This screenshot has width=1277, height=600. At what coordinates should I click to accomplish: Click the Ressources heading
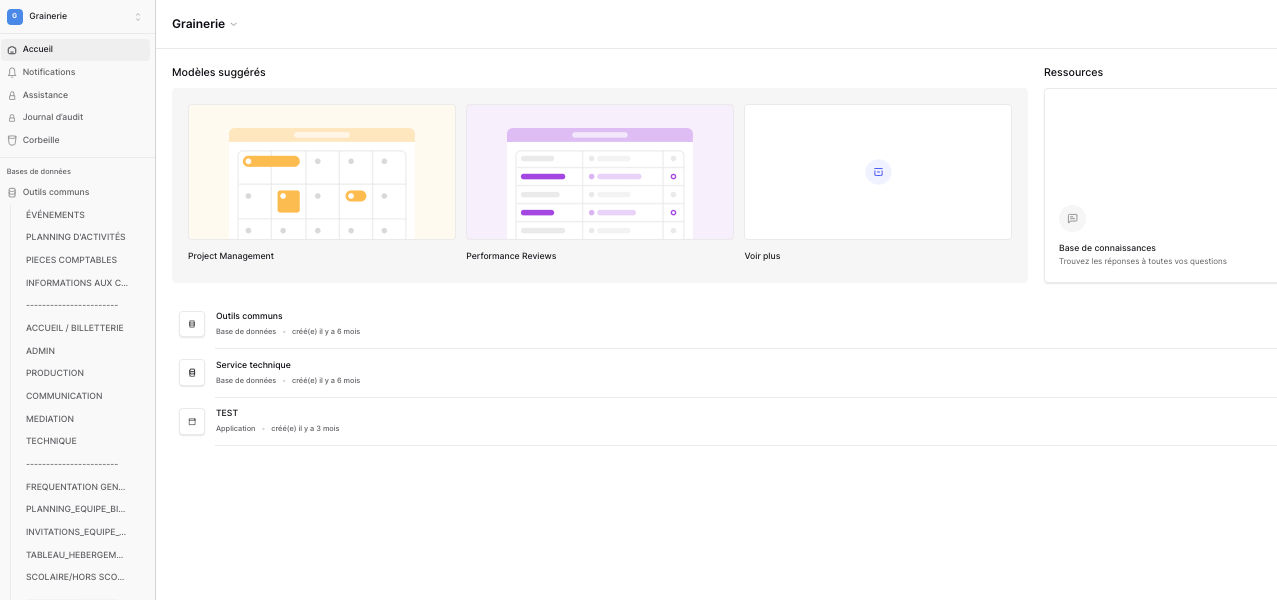[x=1074, y=72]
